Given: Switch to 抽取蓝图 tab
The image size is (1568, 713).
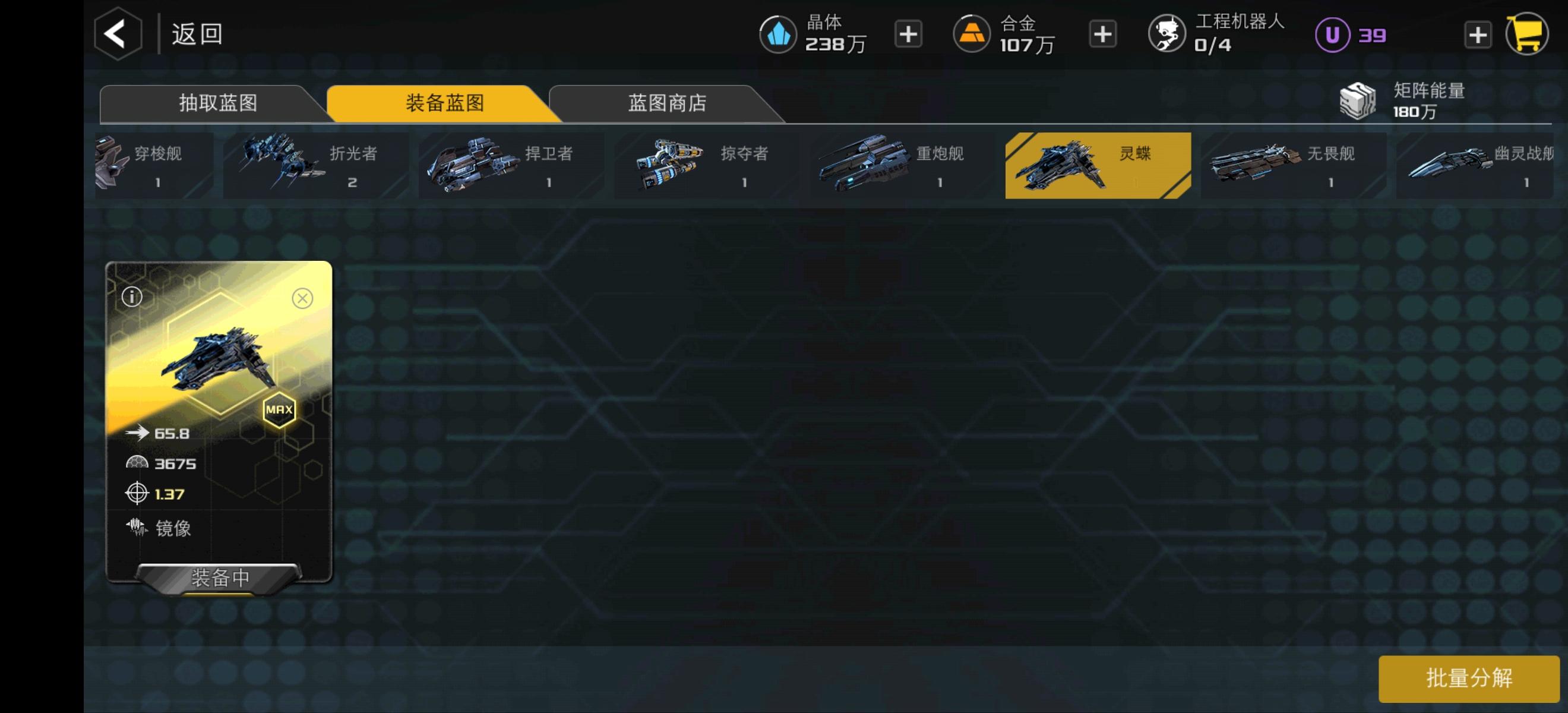Looking at the screenshot, I should click(x=217, y=103).
